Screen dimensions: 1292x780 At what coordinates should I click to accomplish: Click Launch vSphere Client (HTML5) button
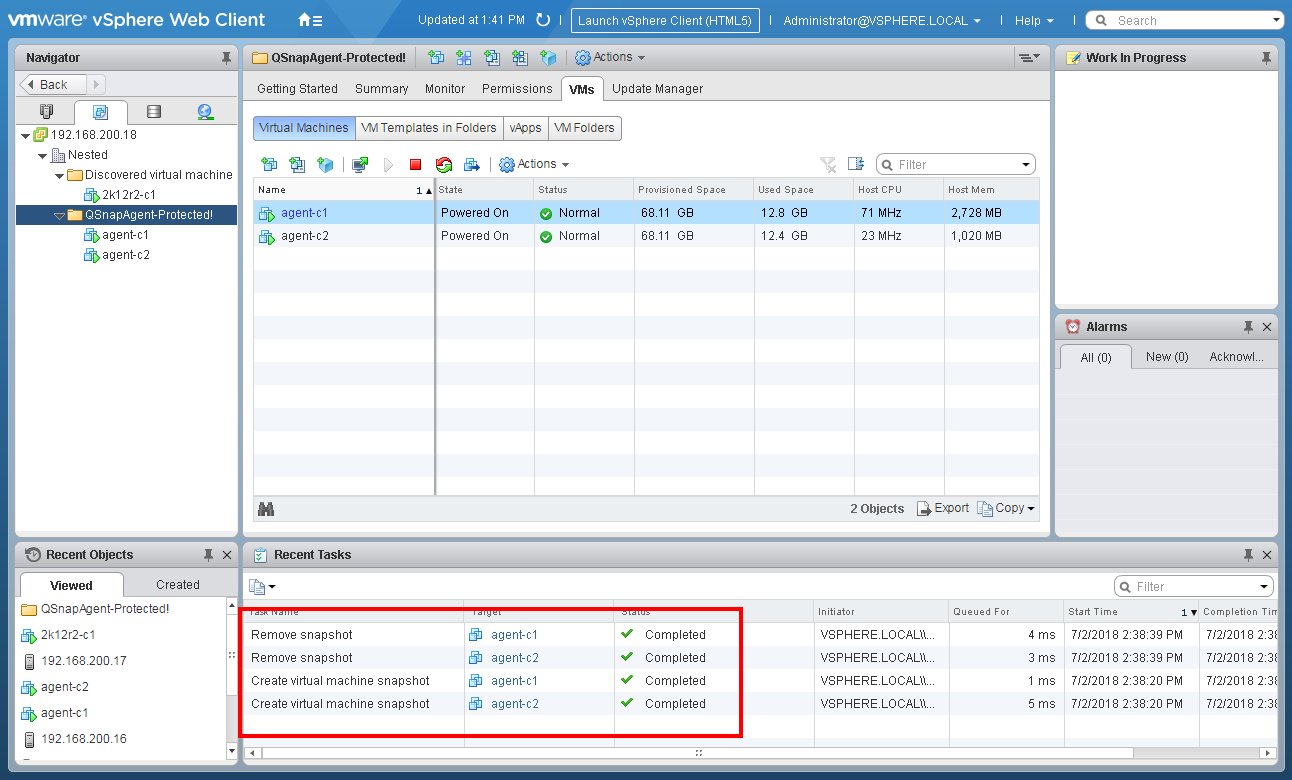(x=665, y=20)
